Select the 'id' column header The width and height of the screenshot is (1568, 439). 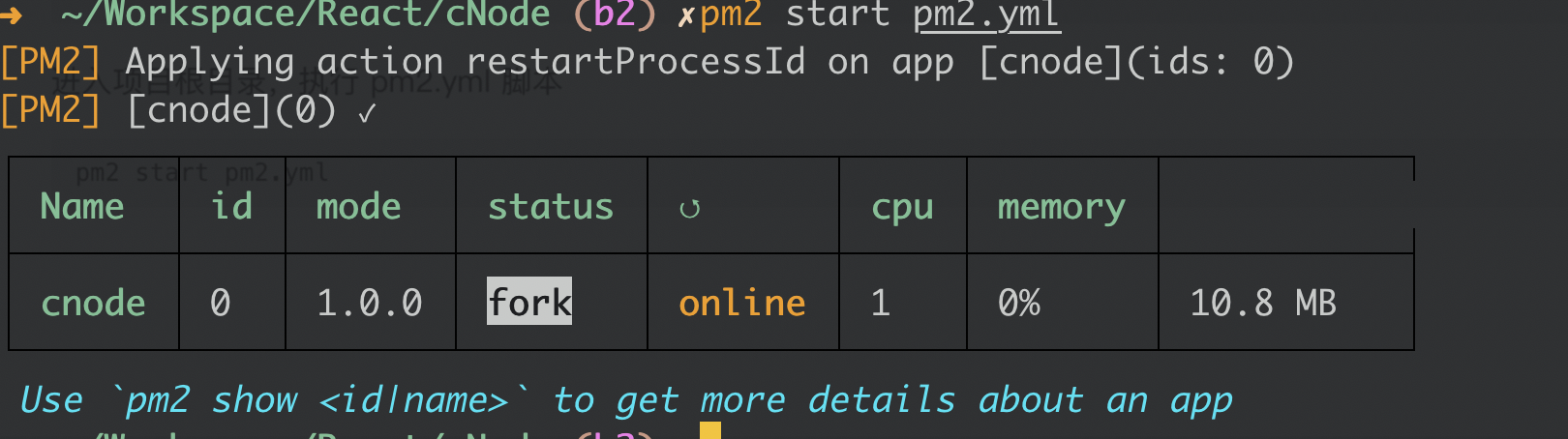pos(231,206)
